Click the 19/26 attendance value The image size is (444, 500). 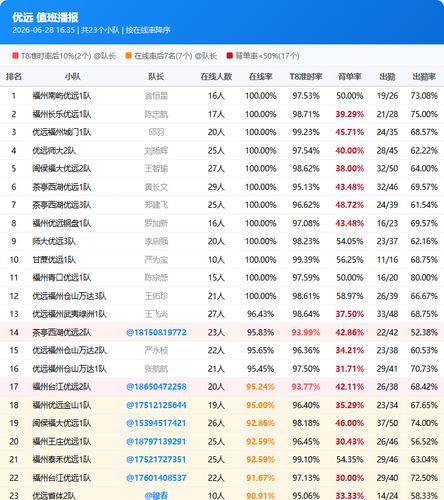click(x=387, y=96)
